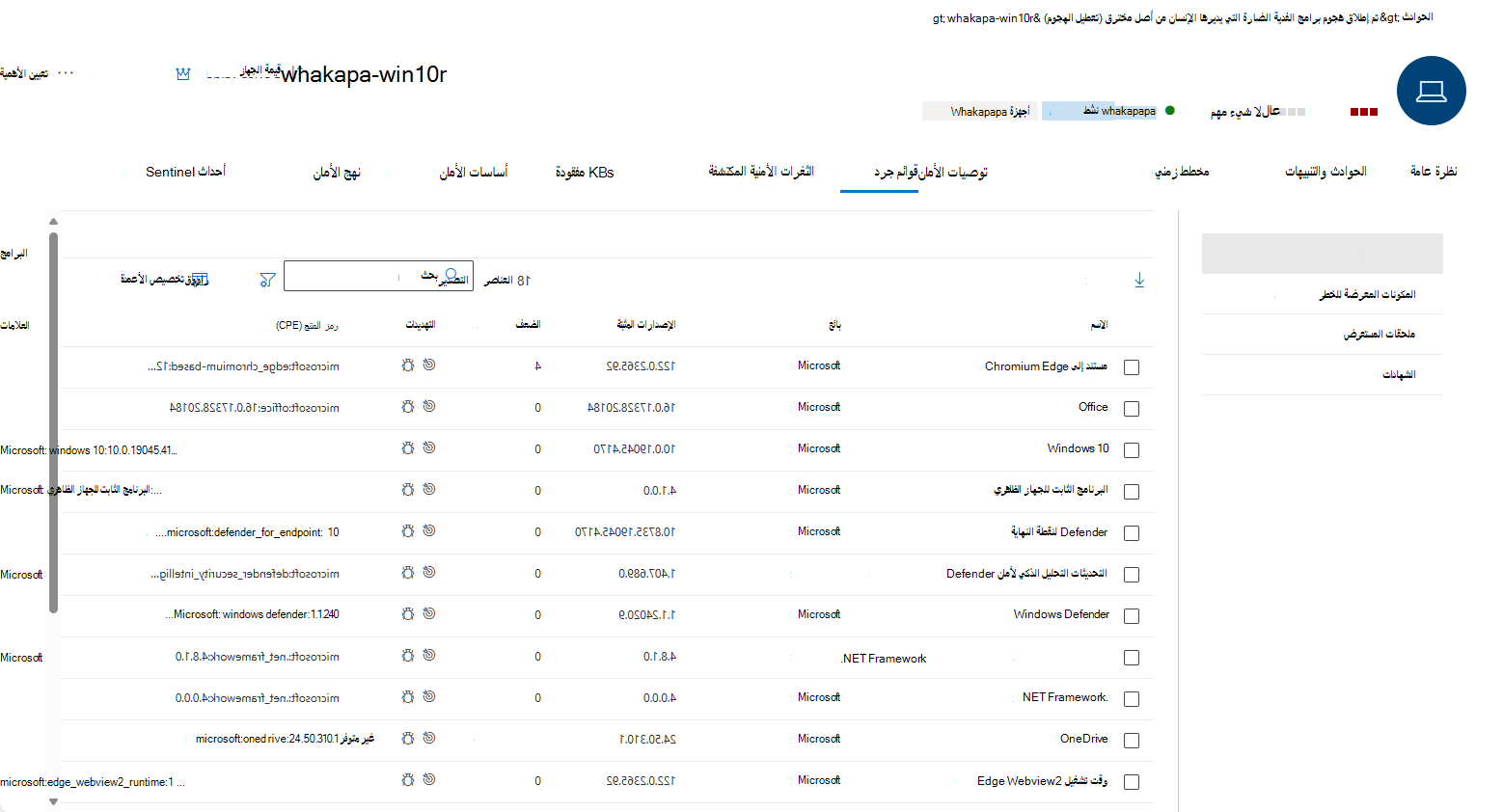Click the bug icon in the Chromium Edge row
The image size is (1503, 812).
[408, 365]
